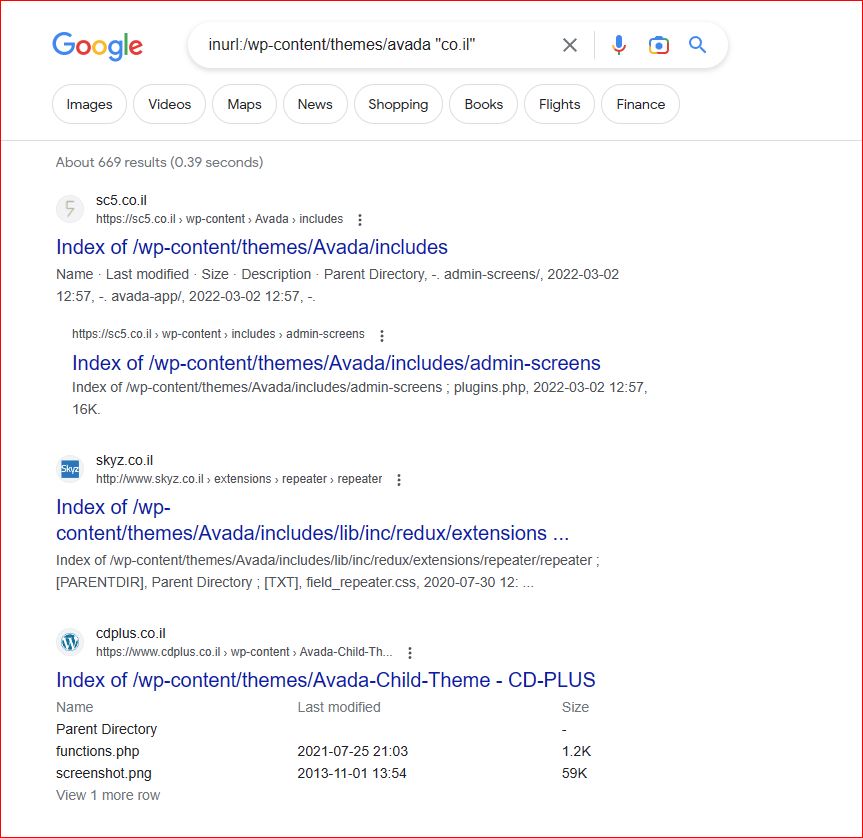
Task: Open the includes/admin-screens index result
Action: click(x=336, y=363)
